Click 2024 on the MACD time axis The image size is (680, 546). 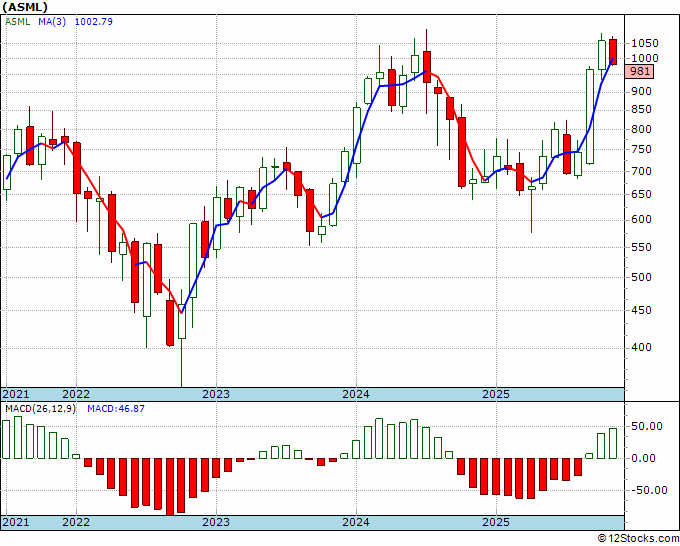[356, 522]
